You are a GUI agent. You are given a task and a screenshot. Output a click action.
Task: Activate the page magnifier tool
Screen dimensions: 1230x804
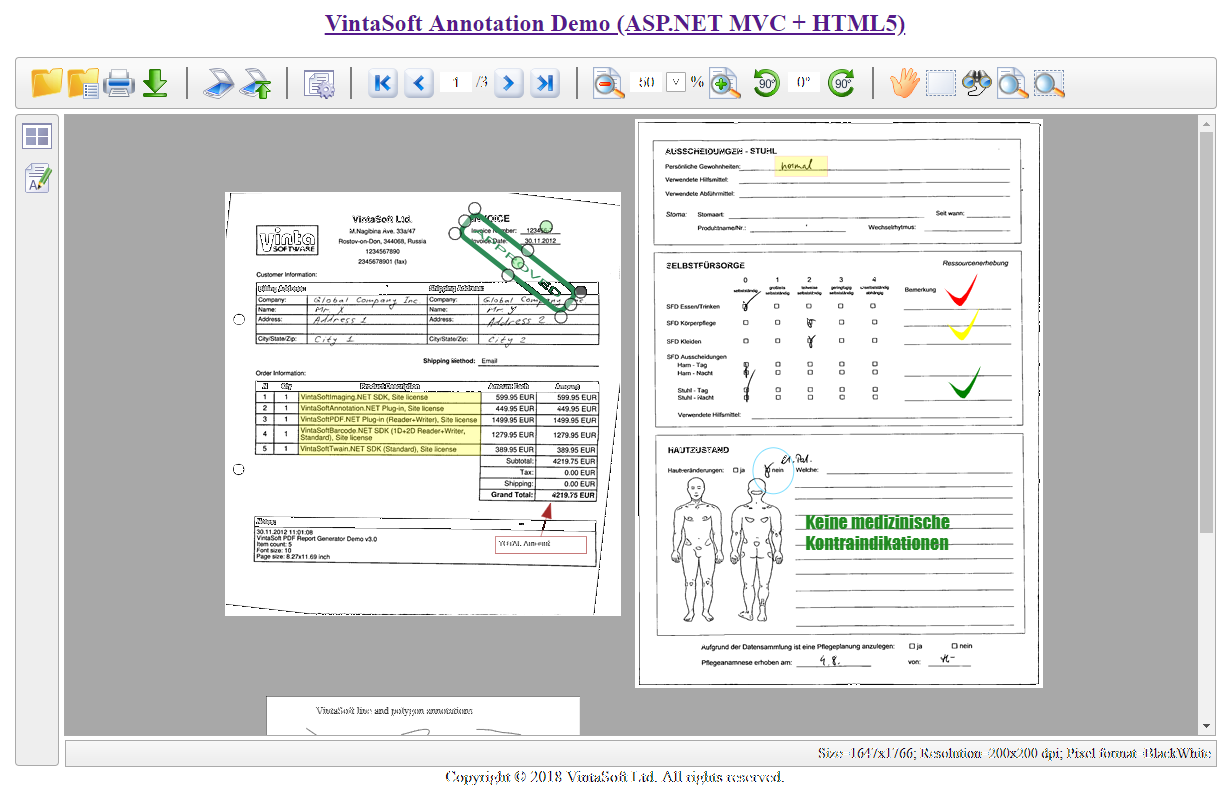(1013, 83)
